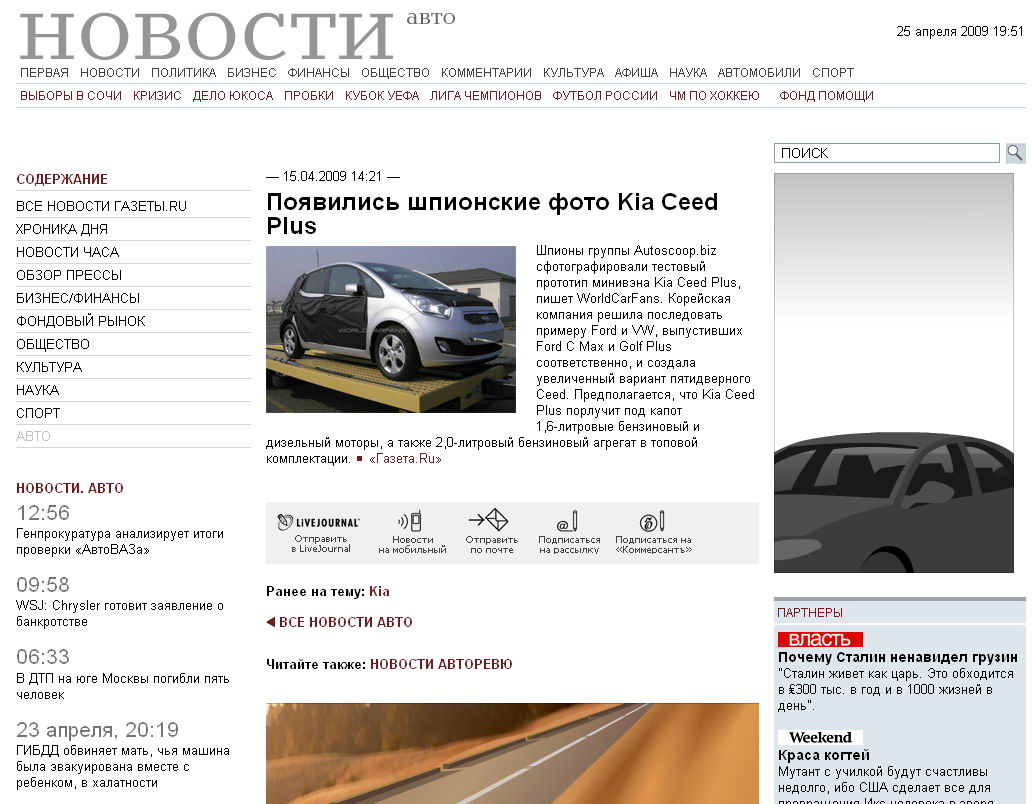This screenshot has height=804, width=1035.
Task: Open the ФИНАНСЫ menu item
Action: (318, 73)
